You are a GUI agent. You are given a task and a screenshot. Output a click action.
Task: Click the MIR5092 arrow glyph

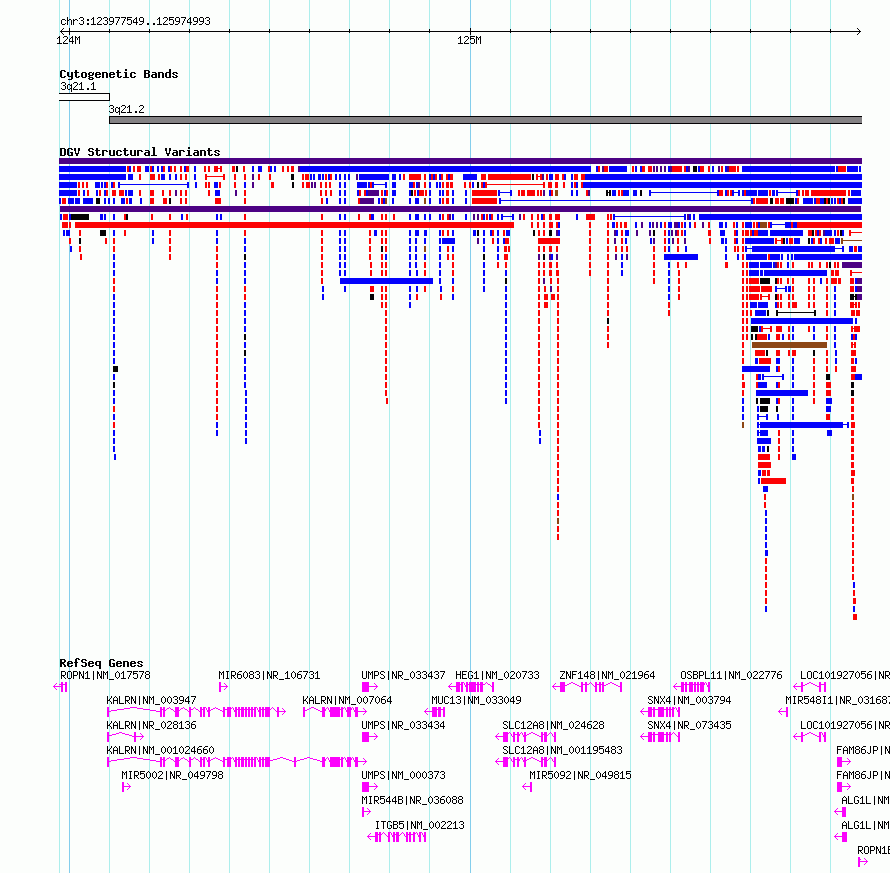pyautogui.click(x=527, y=787)
